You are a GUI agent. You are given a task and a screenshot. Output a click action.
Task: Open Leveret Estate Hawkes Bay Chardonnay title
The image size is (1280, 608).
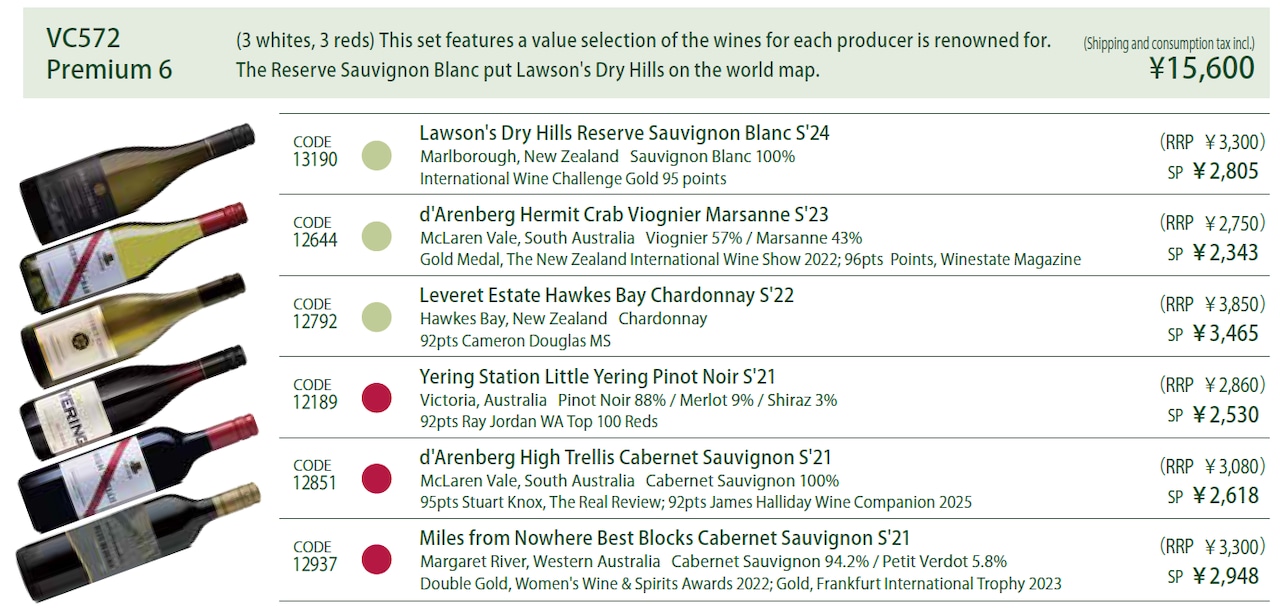click(x=607, y=296)
